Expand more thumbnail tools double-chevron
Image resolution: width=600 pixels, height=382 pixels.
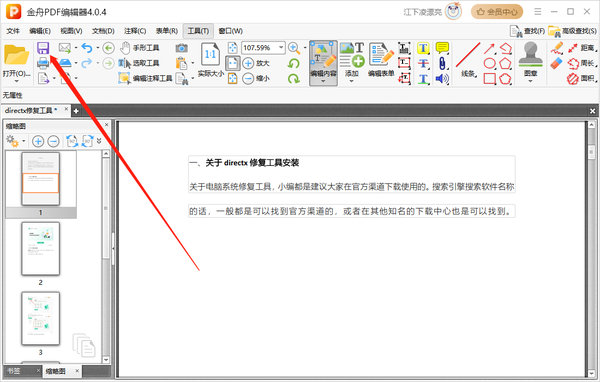click(99, 141)
